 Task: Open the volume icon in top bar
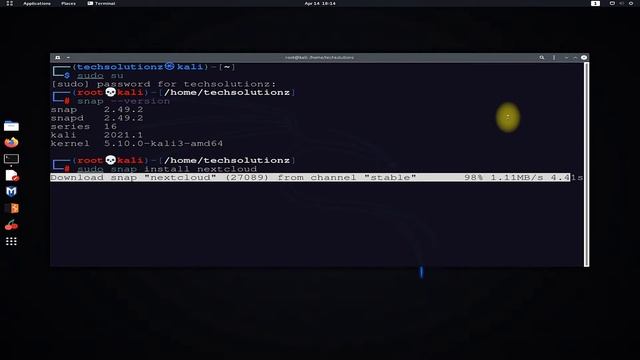[x=621, y=3]
